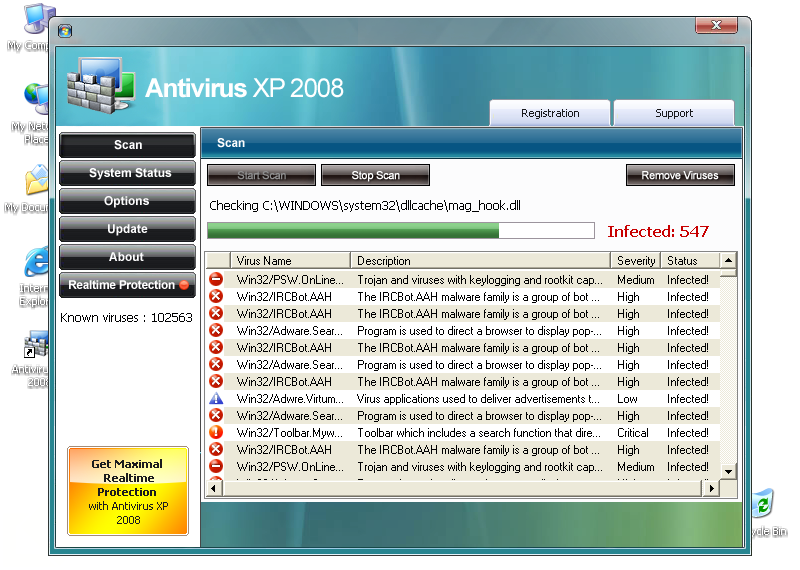Switch to the Registration tab
This screenshot has width=800, height=570.
point(550,113)
